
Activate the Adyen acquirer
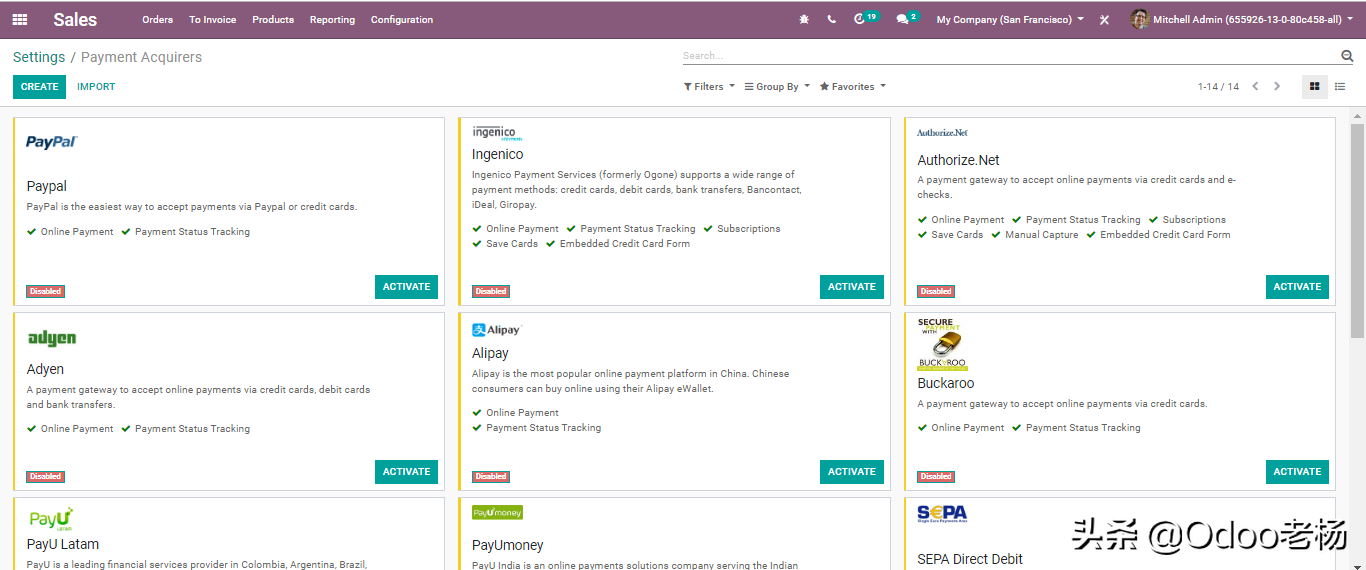(406, 472)
